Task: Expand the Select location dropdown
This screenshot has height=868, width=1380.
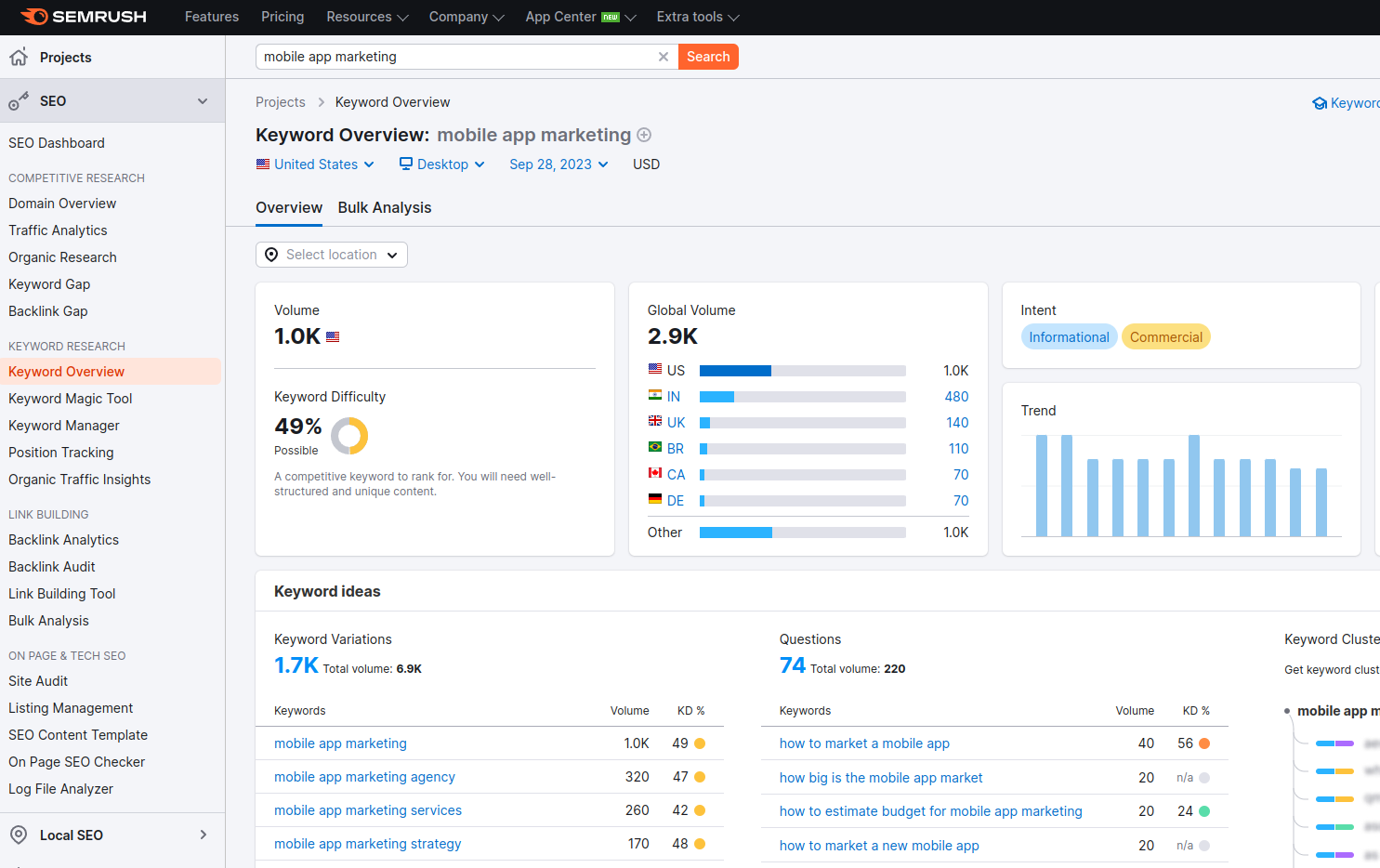Action: point(332,255)
